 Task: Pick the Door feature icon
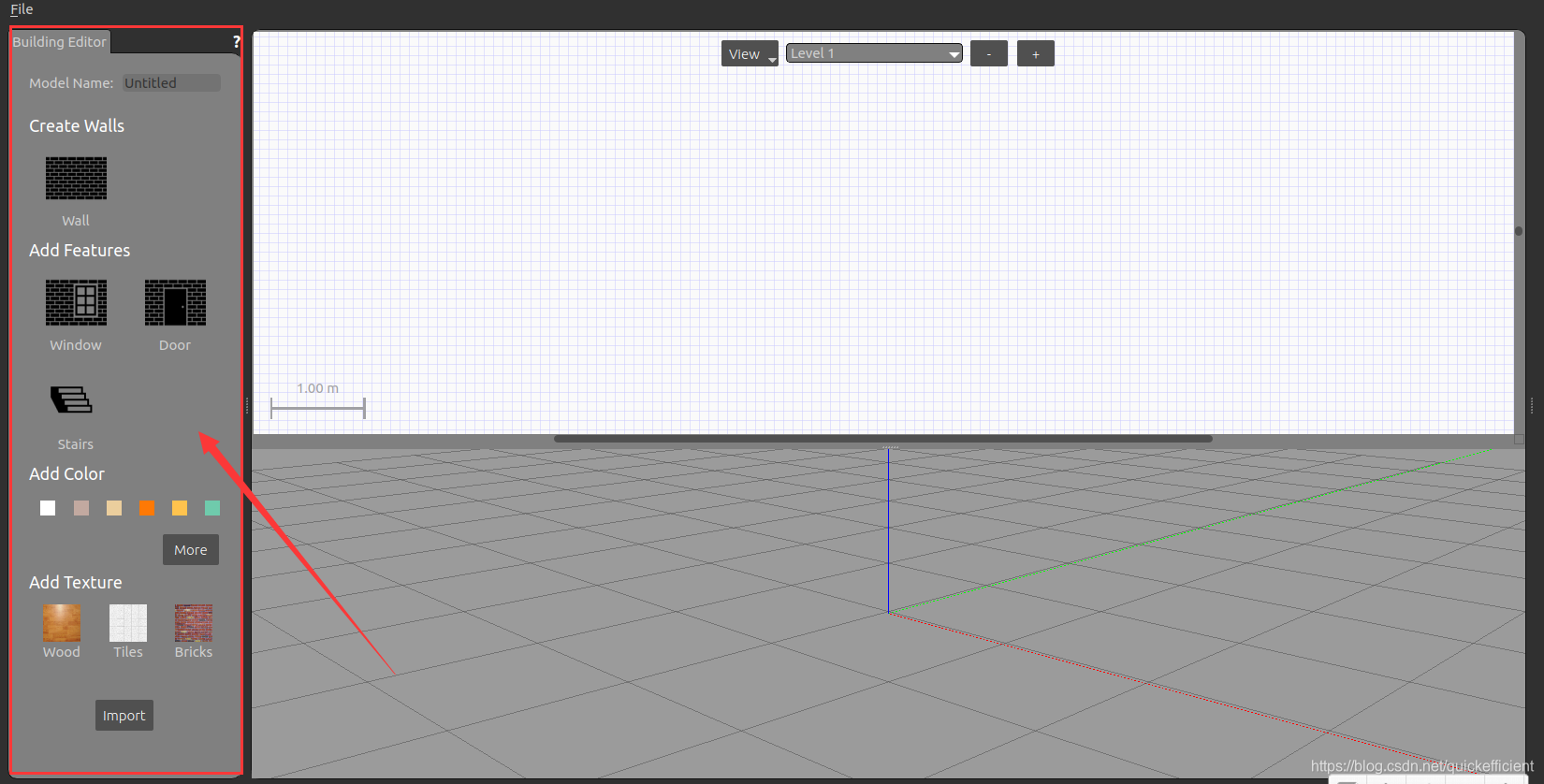pos(175,302)
